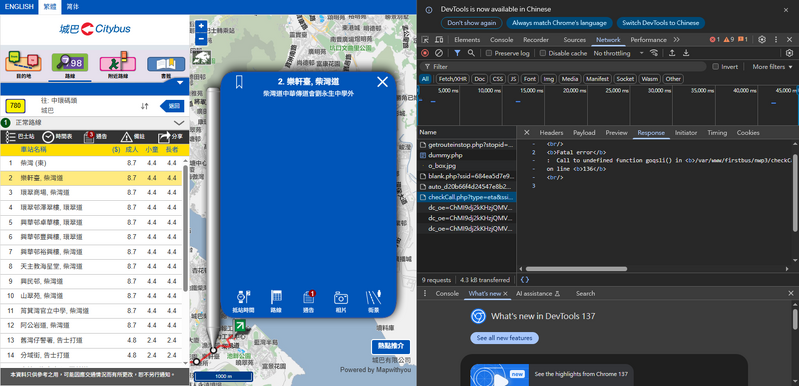Filter requests by Doc type
The image size is (799, 386).
coord(480,79)
